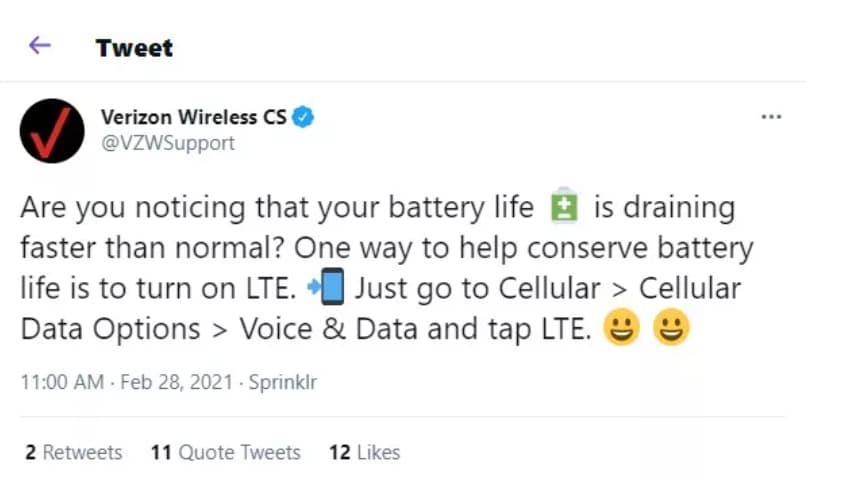View the 2 Retweets list
Viewport: 847px width, 490px height.
74,452
